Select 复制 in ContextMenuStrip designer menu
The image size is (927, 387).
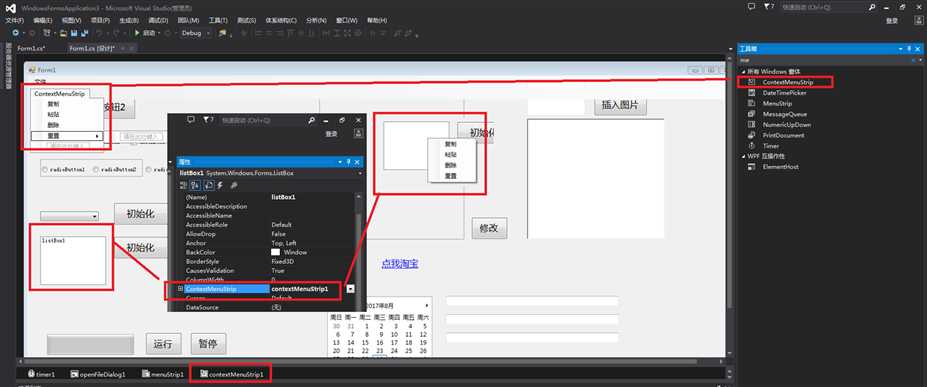pyautogui.click(x=53, y=103)
